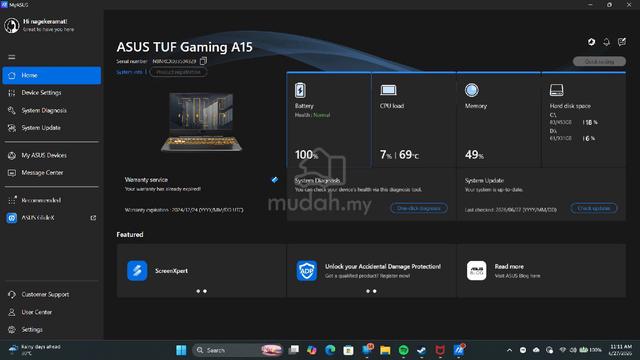Open the weather widget on taskbar
The height and width of the screenshot is (360, 640).
click(35, 350)
